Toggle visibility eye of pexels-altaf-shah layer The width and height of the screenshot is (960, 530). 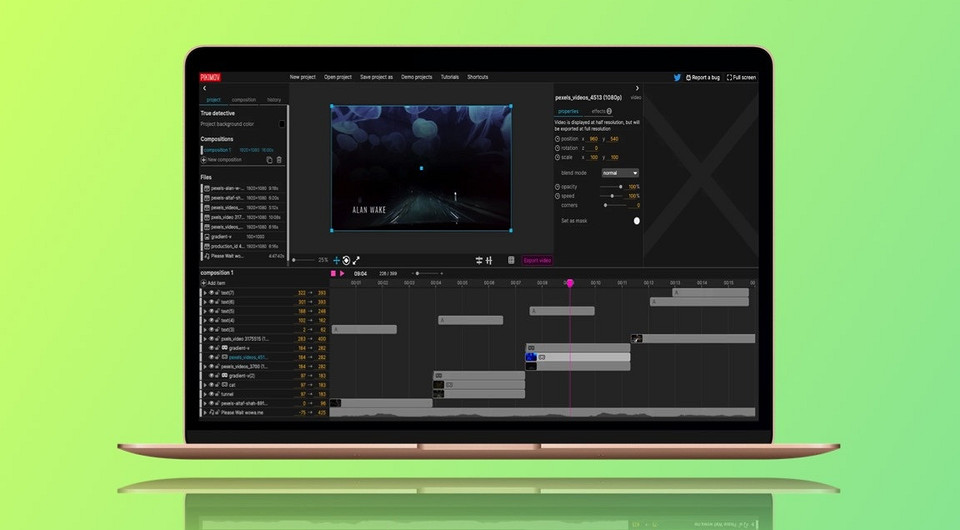[x=212, y=403]
